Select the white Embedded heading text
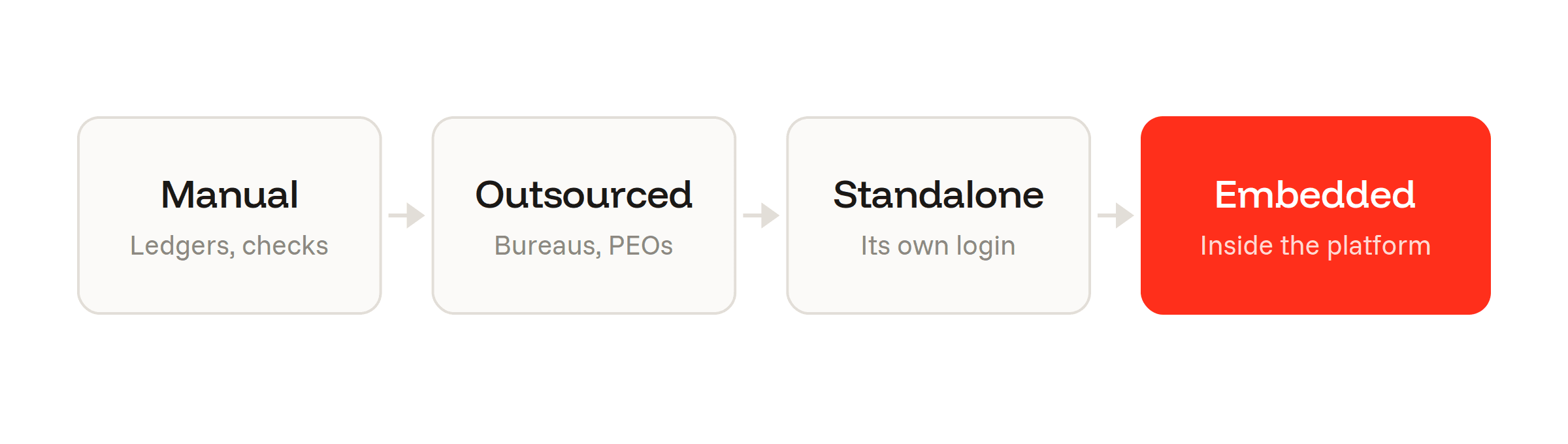 tap(1315, 195)
